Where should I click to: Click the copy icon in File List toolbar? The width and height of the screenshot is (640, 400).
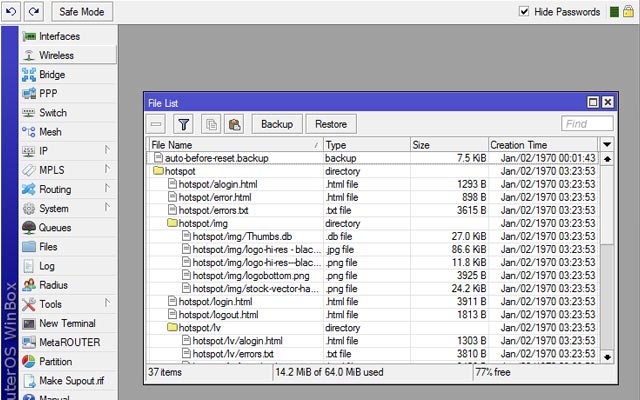tap(211, 124)
